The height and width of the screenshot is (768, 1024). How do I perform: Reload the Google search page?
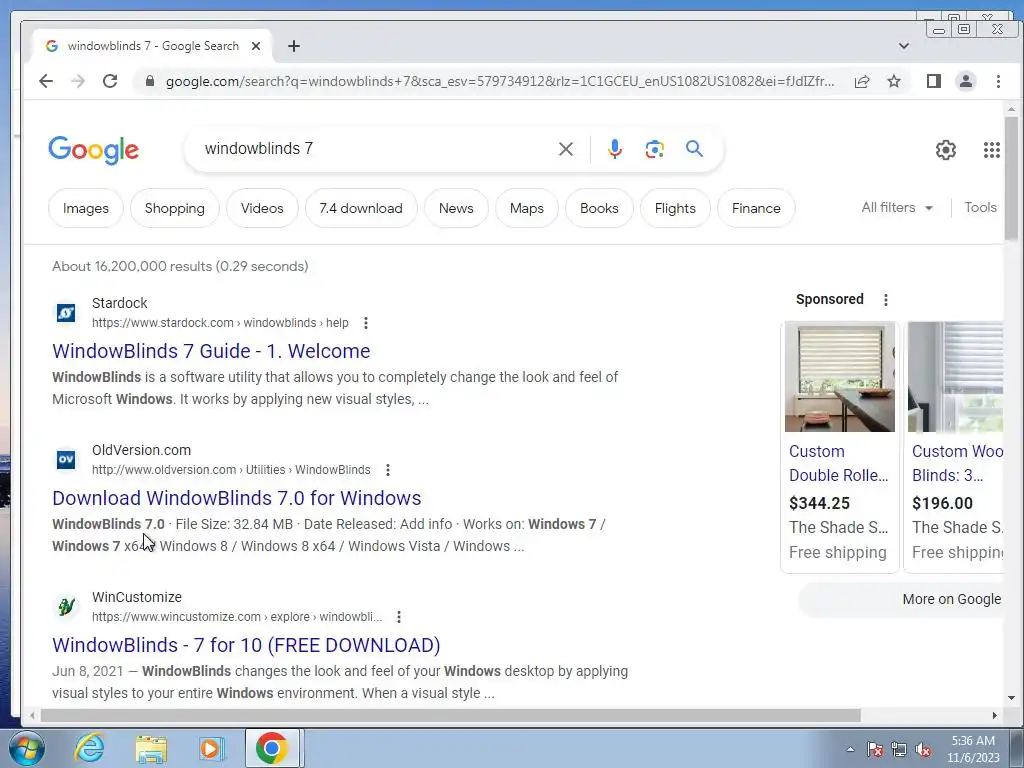(x=110, y=81)
